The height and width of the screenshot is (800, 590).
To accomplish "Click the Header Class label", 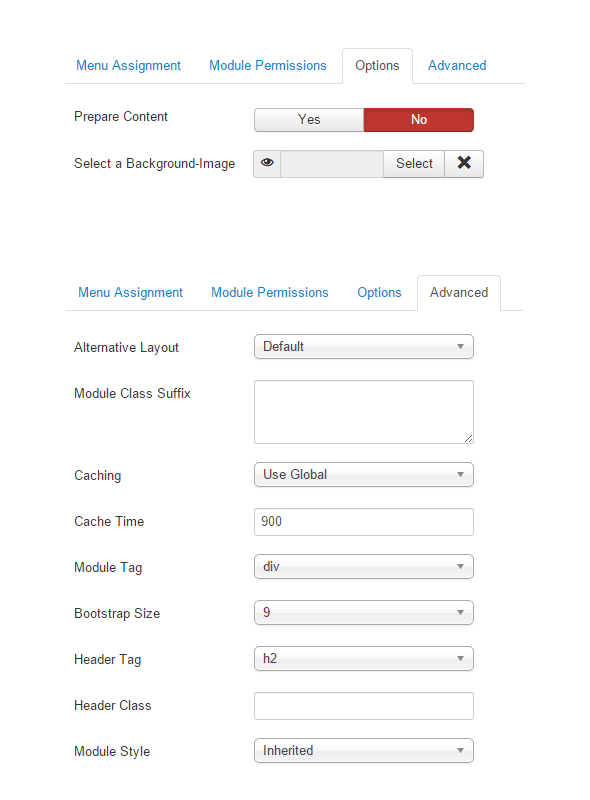I will [113, 706].
